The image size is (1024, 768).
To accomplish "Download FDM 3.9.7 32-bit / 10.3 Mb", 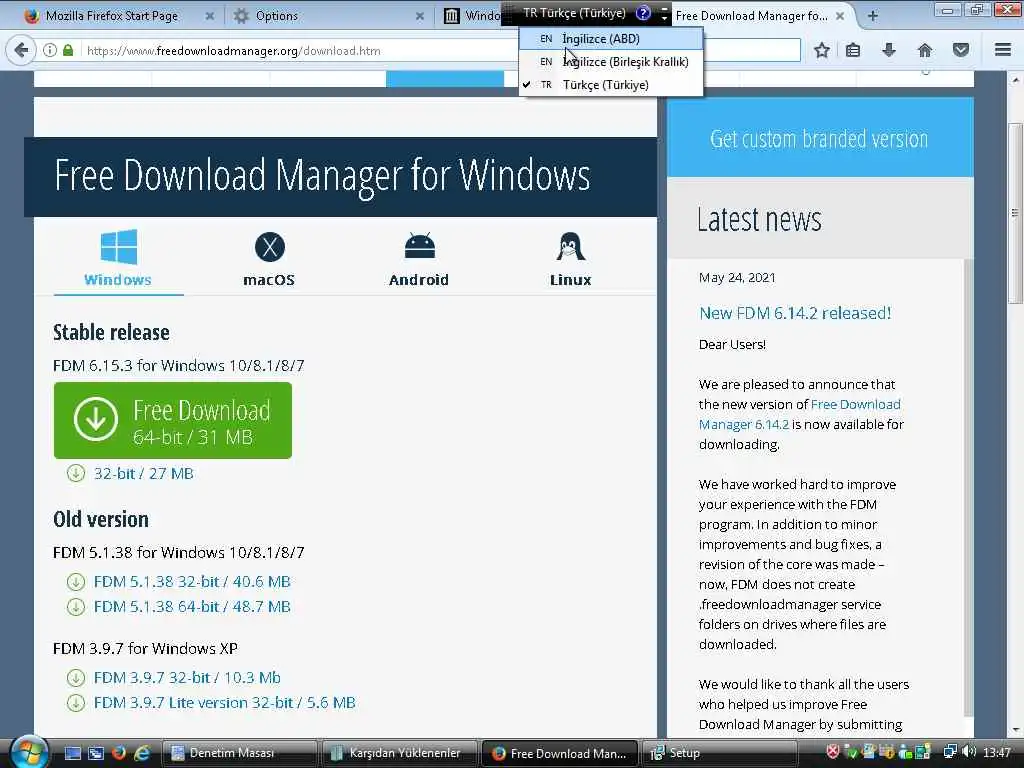I will click(x=187, y=678).
